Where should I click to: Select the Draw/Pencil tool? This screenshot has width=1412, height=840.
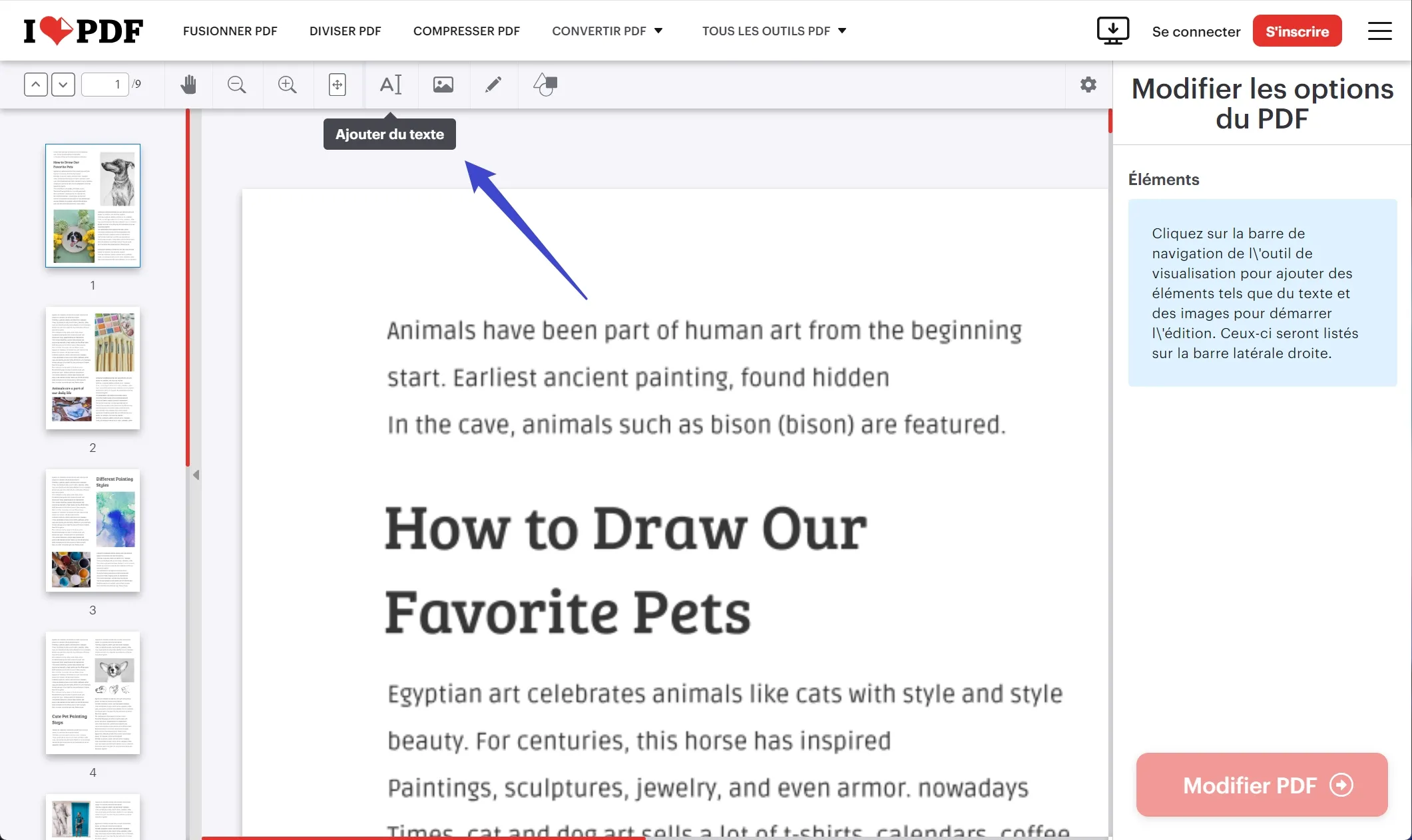(x=493, y=84)
